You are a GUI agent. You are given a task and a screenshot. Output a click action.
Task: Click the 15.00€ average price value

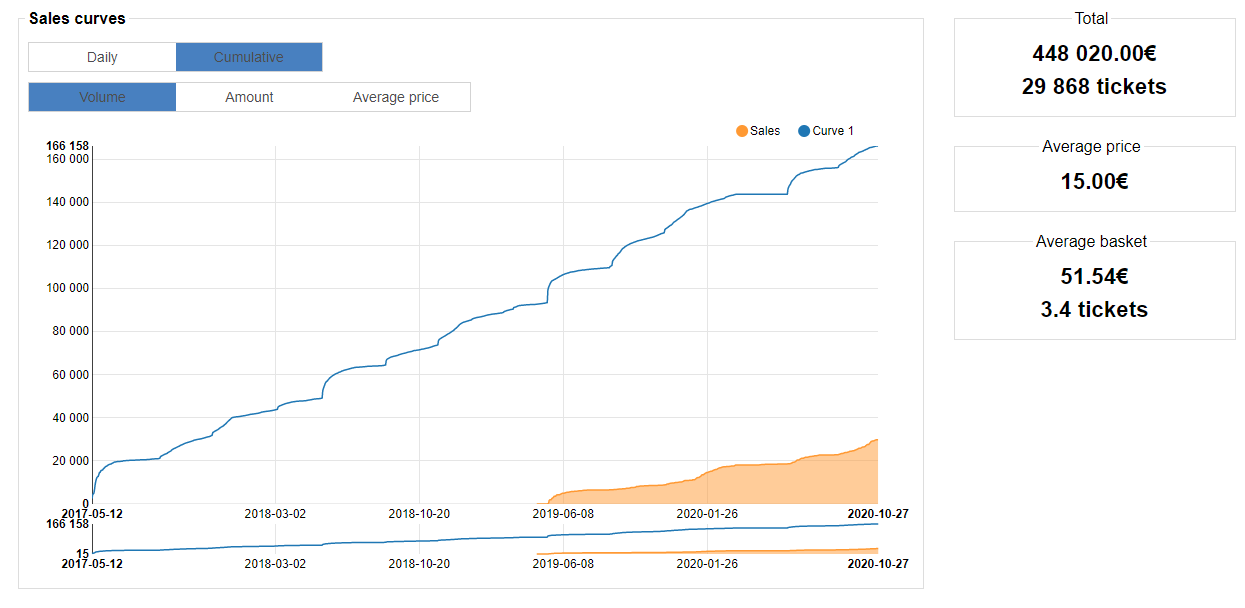coord(1094,182)
